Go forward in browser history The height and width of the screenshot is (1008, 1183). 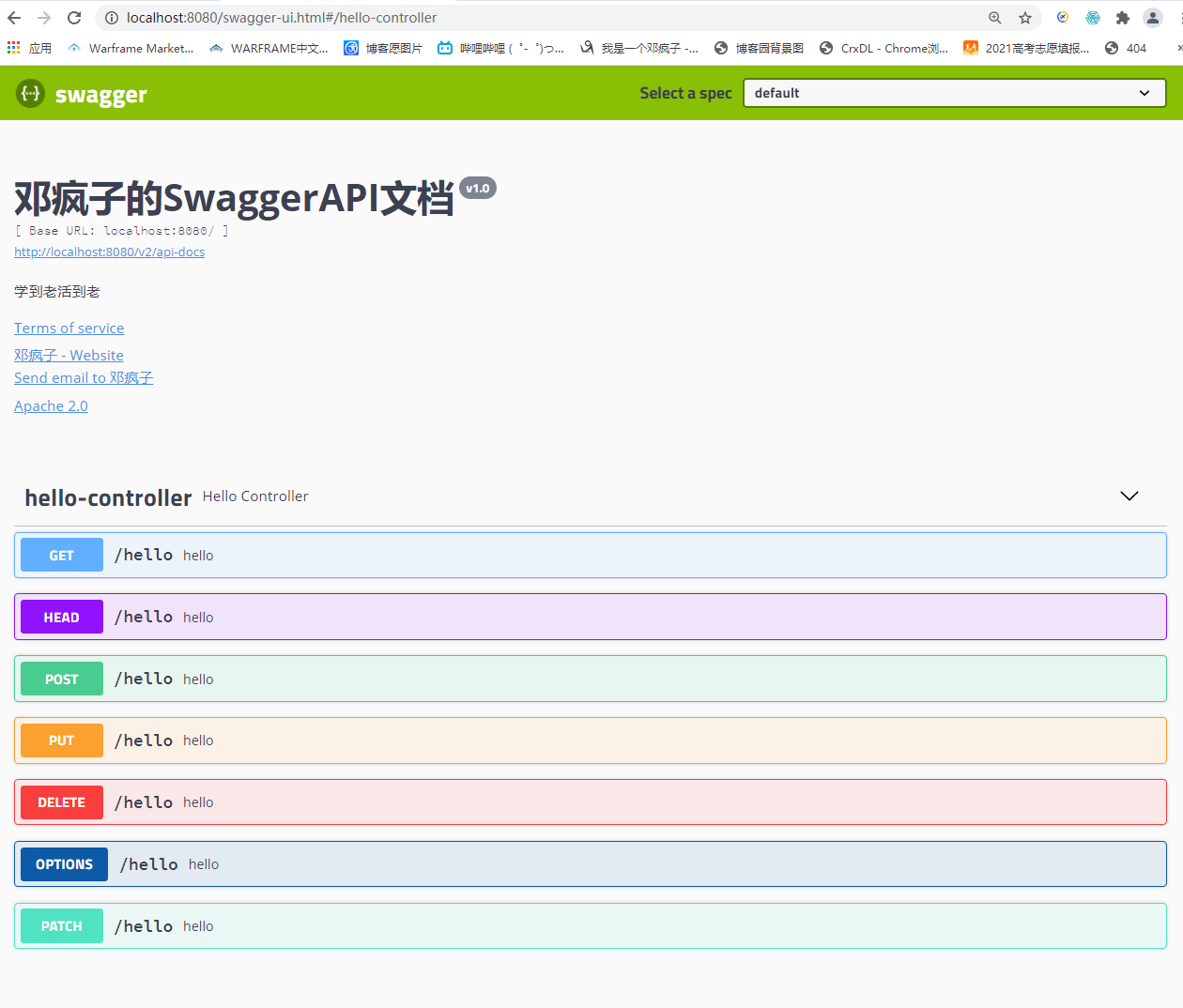click(x=44, y=18)
